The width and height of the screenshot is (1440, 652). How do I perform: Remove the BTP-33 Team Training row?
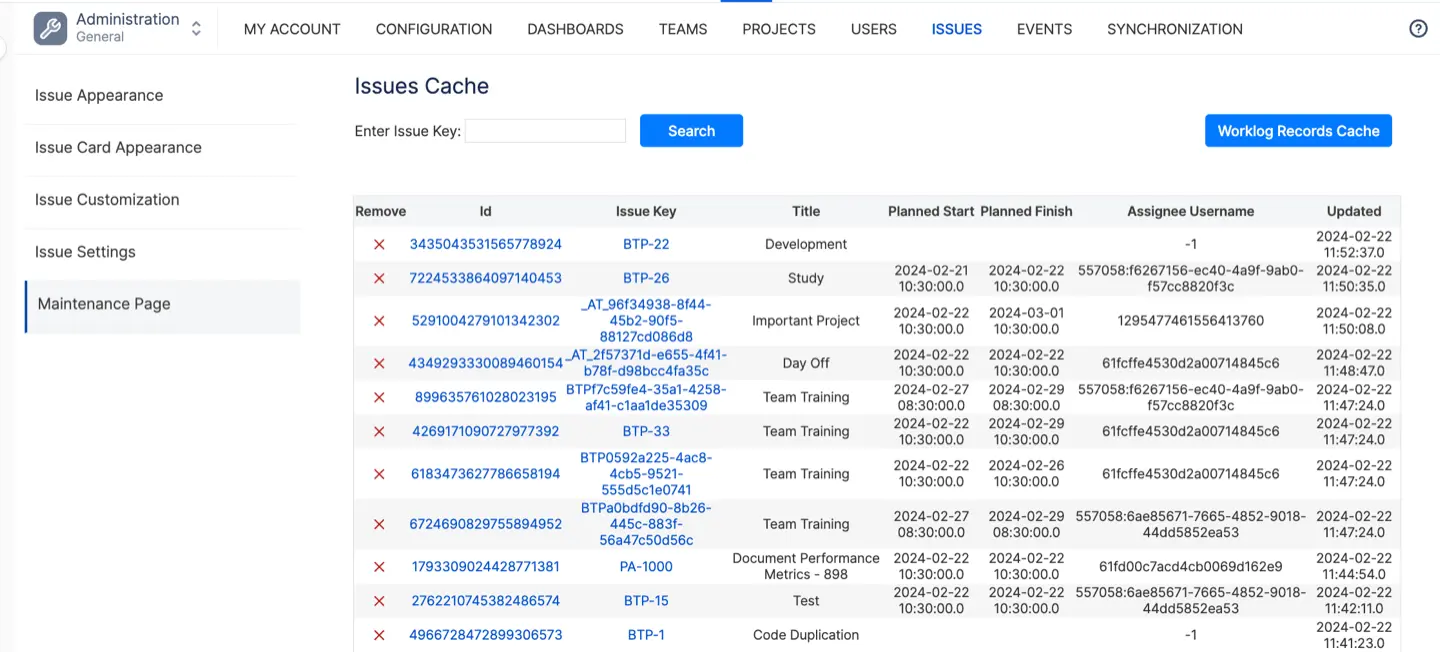[379, 431]
